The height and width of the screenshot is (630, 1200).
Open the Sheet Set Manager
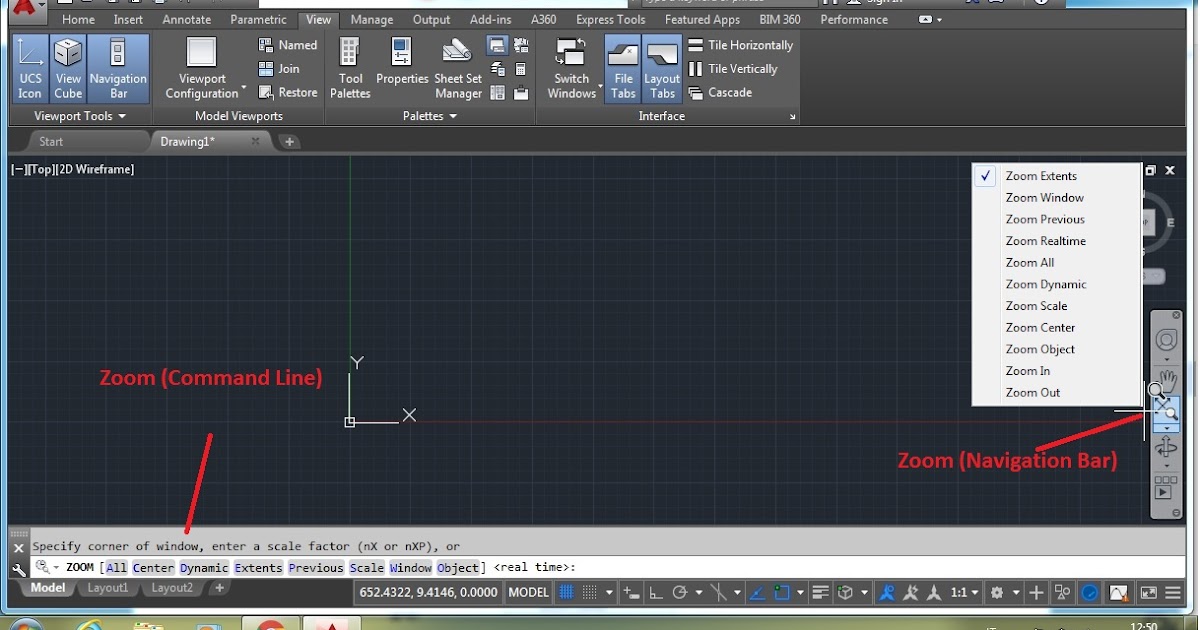(456, 62)
